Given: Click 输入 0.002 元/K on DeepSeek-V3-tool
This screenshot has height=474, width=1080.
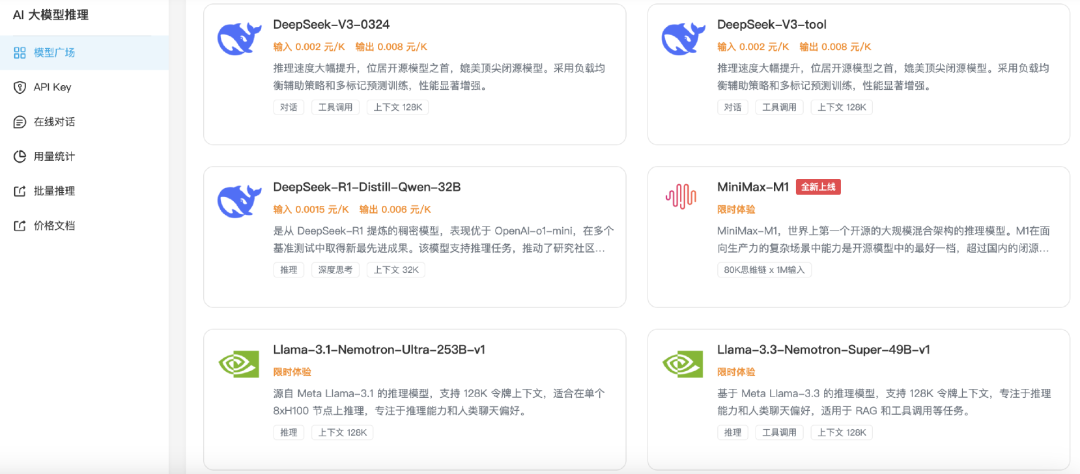Looking at the screenshot, I should 753,47.
